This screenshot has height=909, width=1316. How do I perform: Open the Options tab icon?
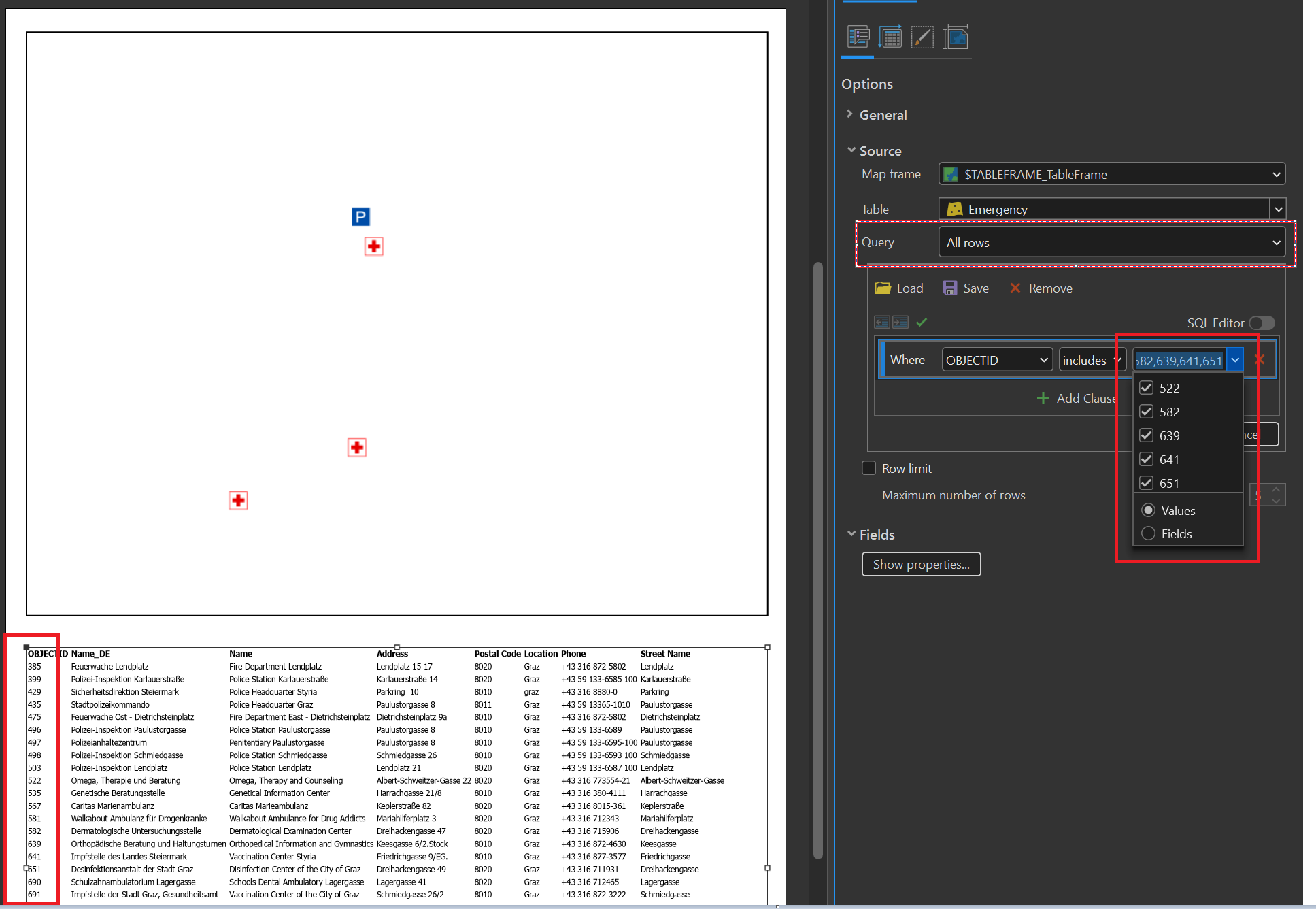pos(858,37)
